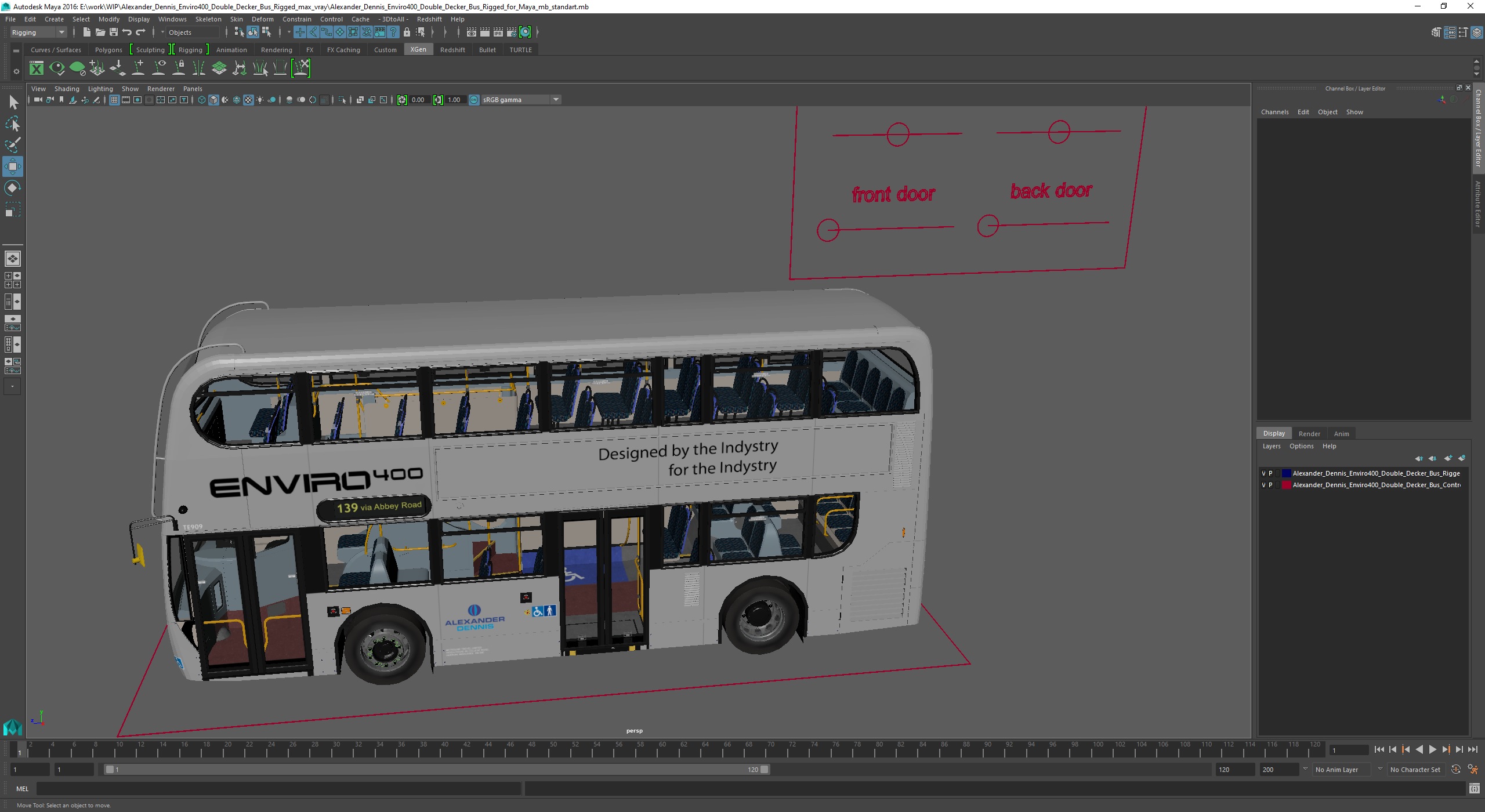The width and height of the screenshot is (1485, 812).
Task: Toggle playback P on red Controllers layer
Action: (x=1270, y=485)
